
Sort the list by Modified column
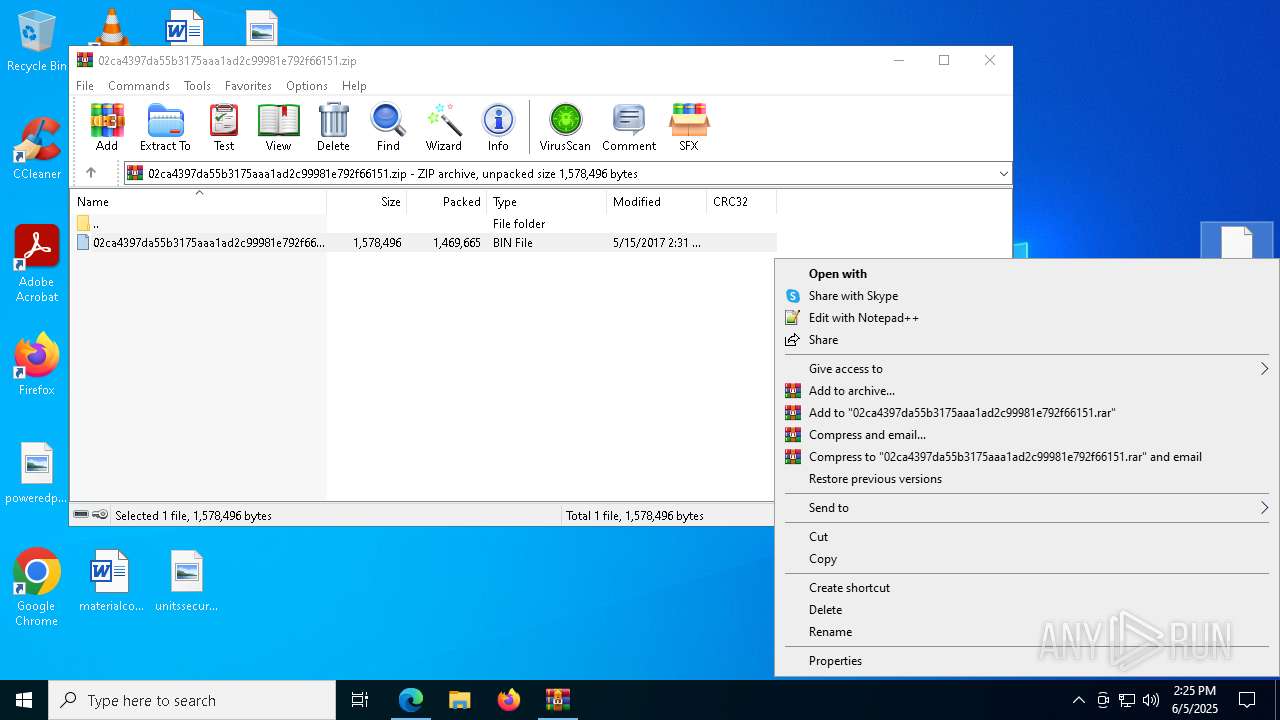[657, 202]
